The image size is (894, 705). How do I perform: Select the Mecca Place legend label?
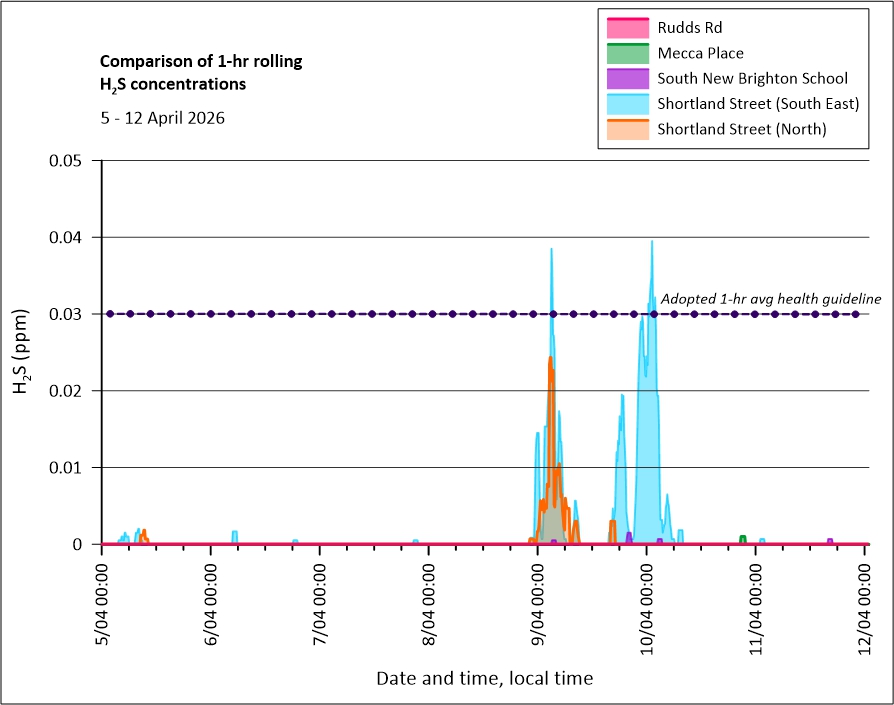(700, 53)
